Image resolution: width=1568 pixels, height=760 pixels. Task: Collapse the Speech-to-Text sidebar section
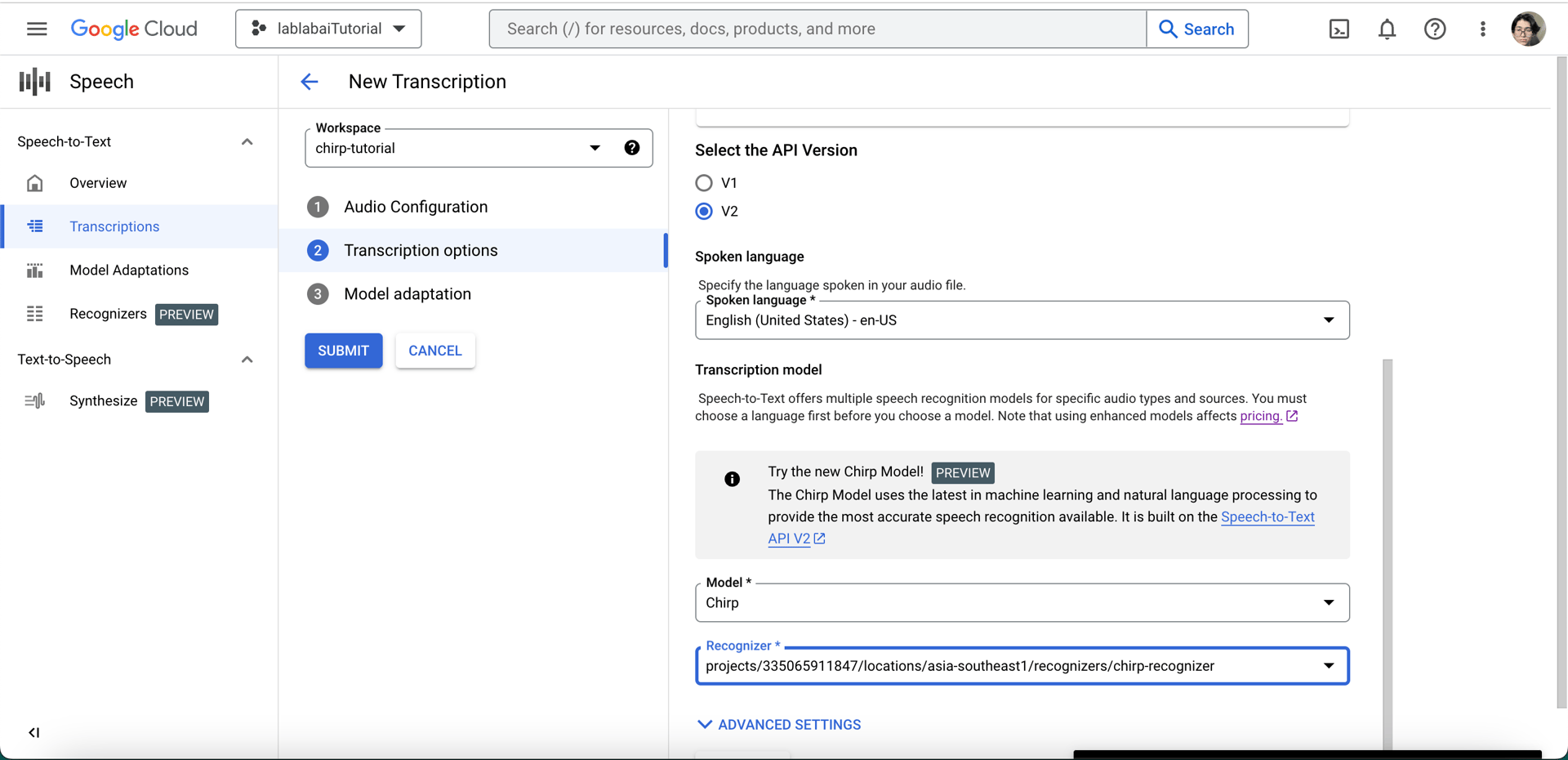pos(247,142)
